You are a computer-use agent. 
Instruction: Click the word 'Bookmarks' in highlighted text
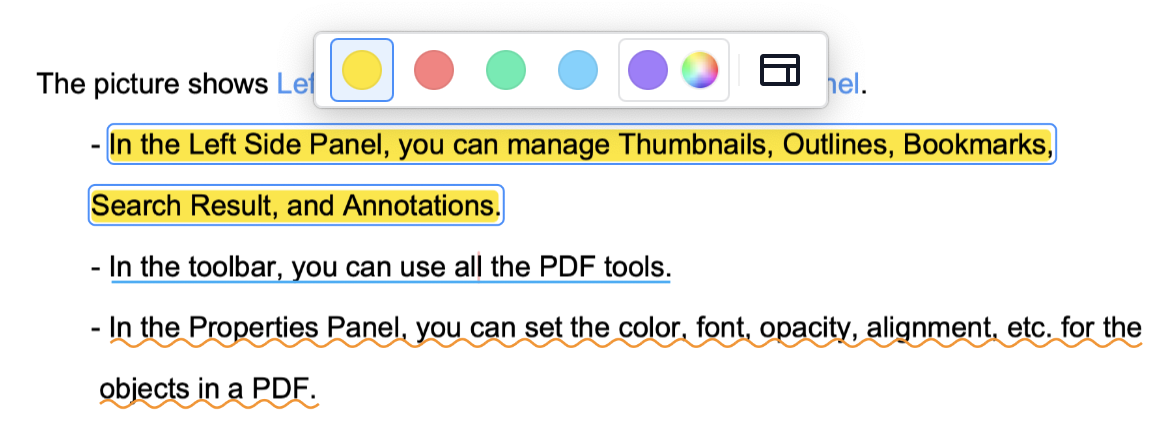pos(976,146)
